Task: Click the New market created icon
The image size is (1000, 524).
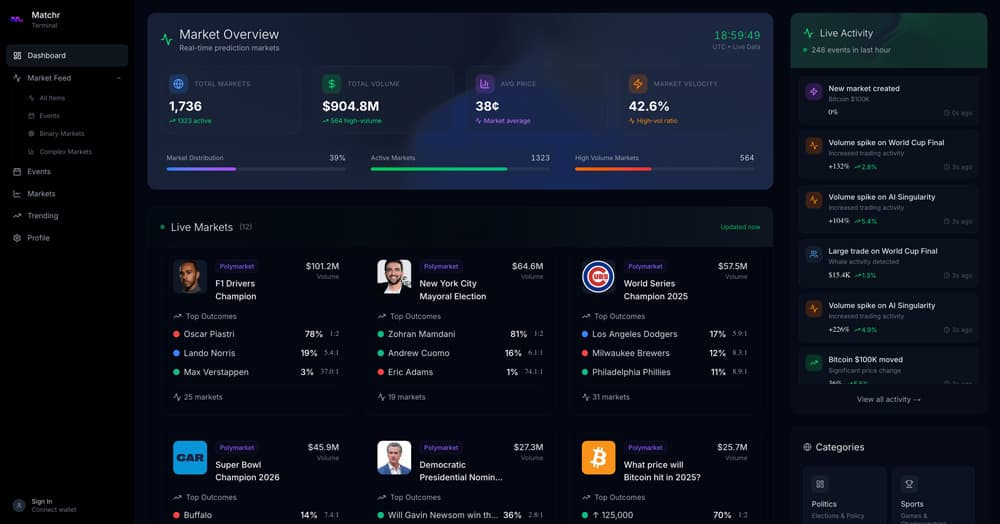Action: click(x=814, y=92)
